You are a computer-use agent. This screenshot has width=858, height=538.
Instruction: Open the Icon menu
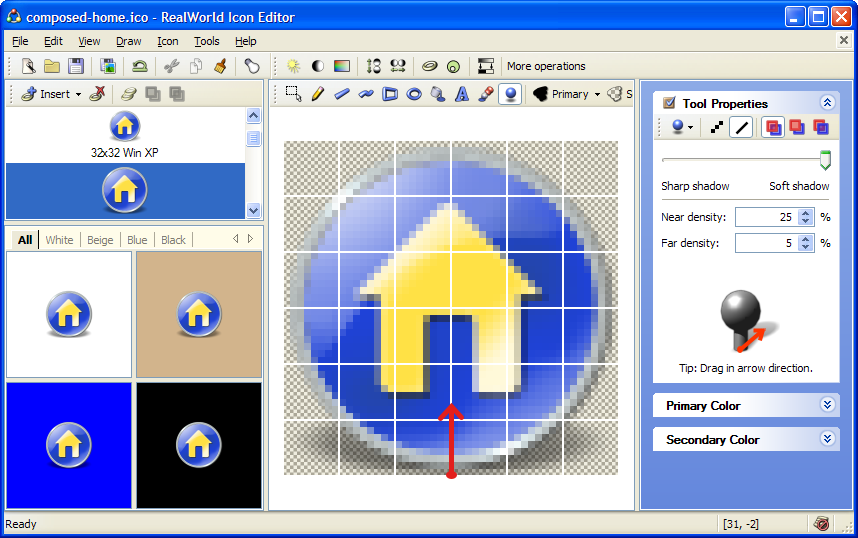pyautogui.click(x=167, y=41)
